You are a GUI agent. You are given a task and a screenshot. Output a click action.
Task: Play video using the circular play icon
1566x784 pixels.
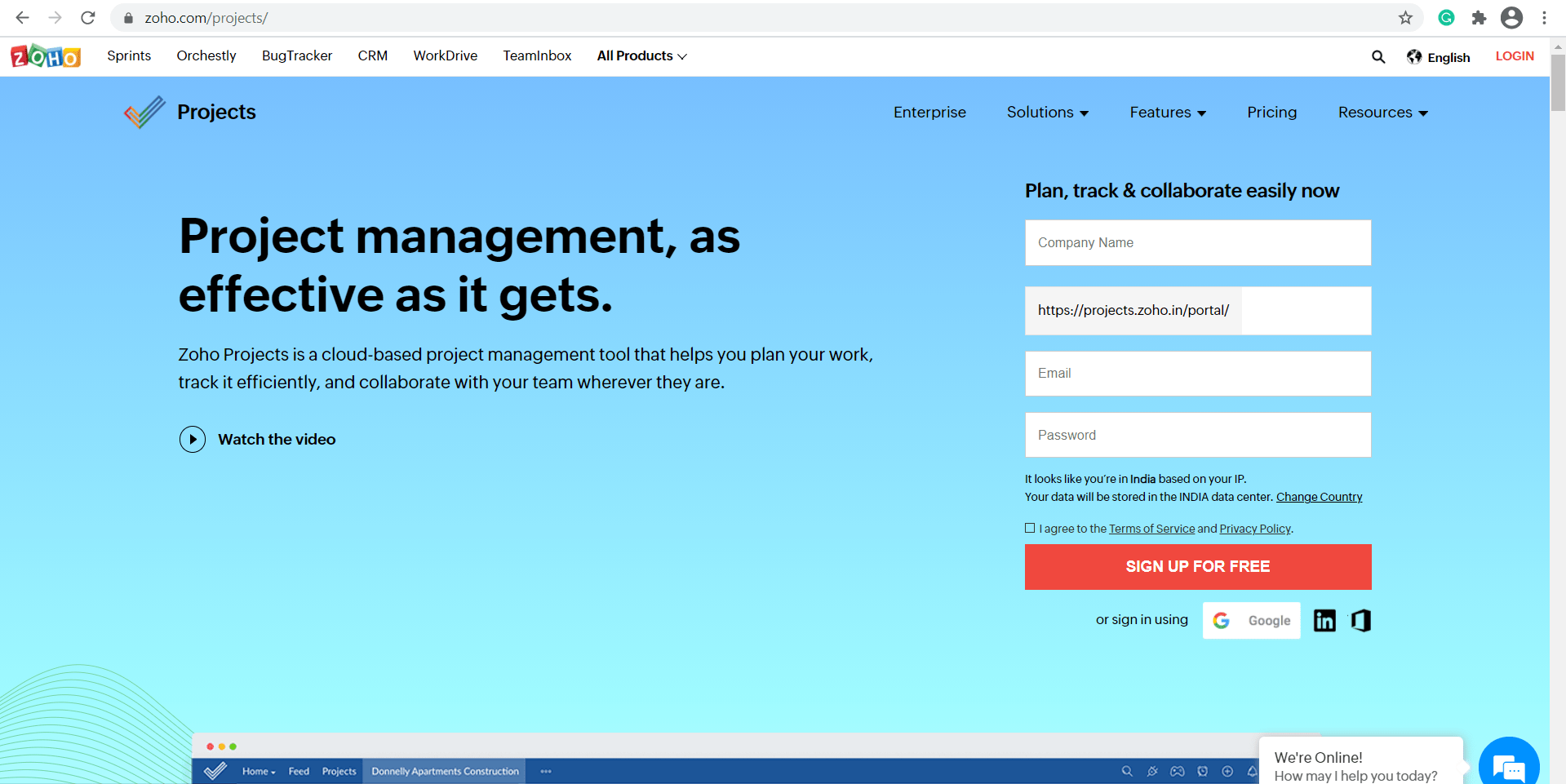tap(193, 439)
